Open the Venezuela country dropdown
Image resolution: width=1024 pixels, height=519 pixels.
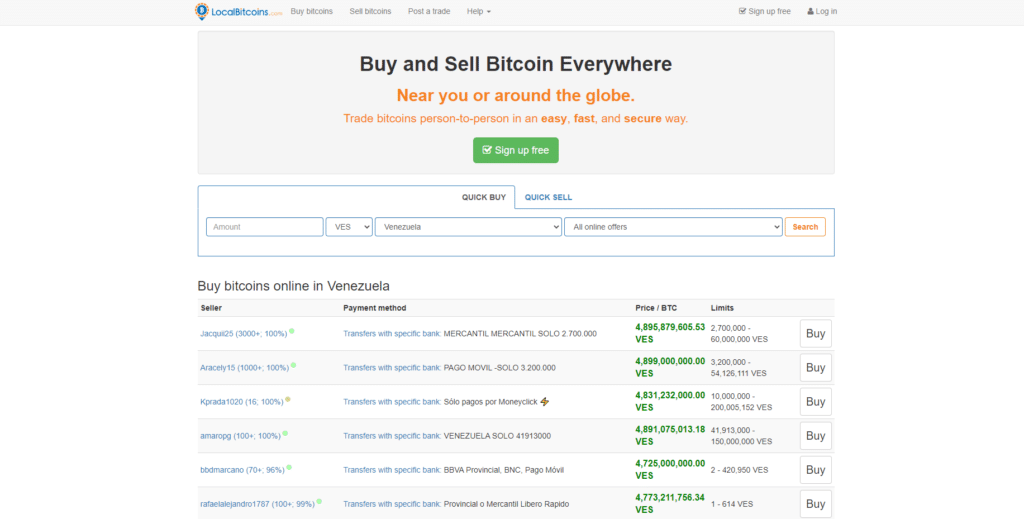(x=468, y=227)
